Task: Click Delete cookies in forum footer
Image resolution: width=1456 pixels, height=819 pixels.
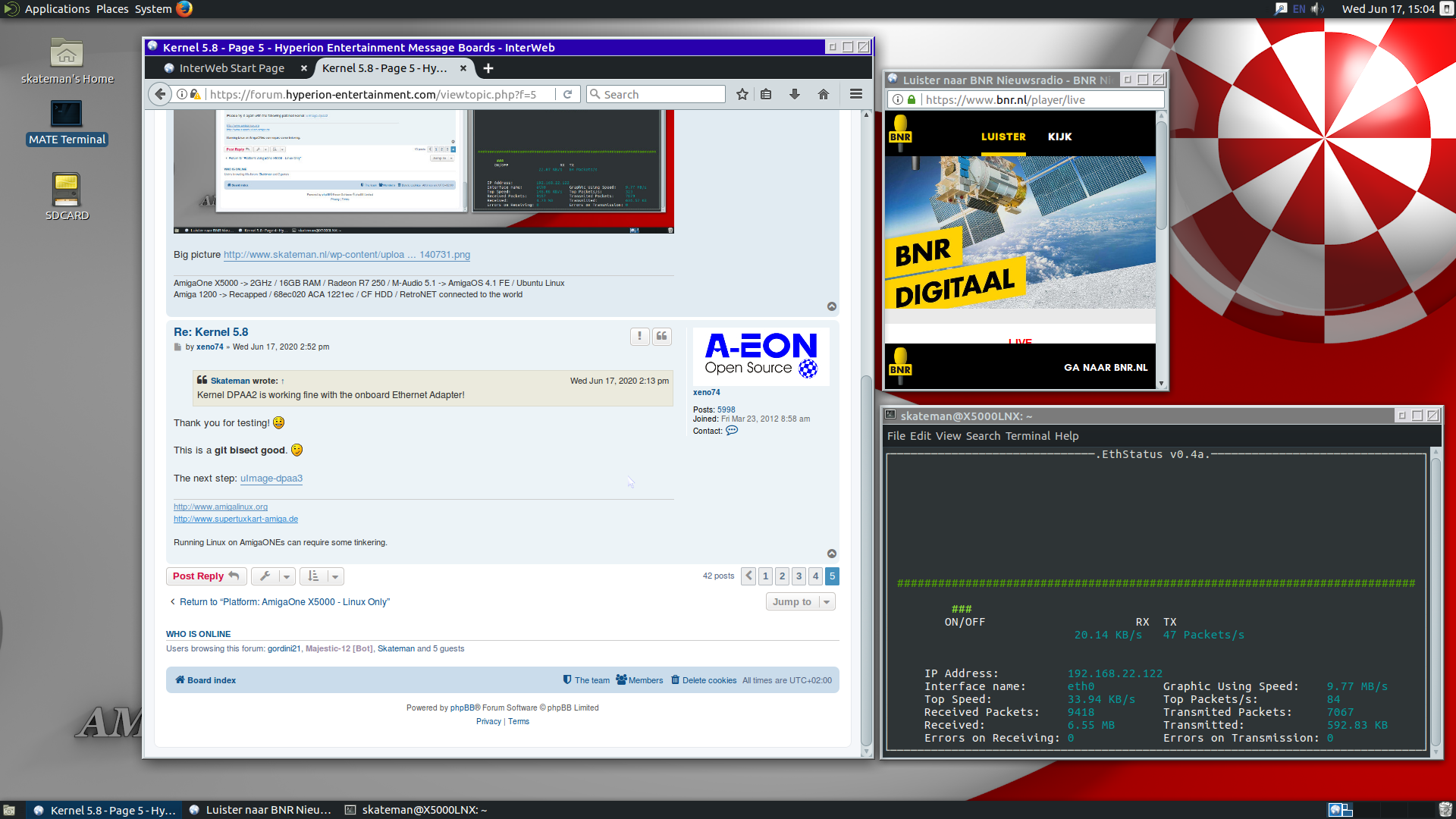Action: coord(704,680)
